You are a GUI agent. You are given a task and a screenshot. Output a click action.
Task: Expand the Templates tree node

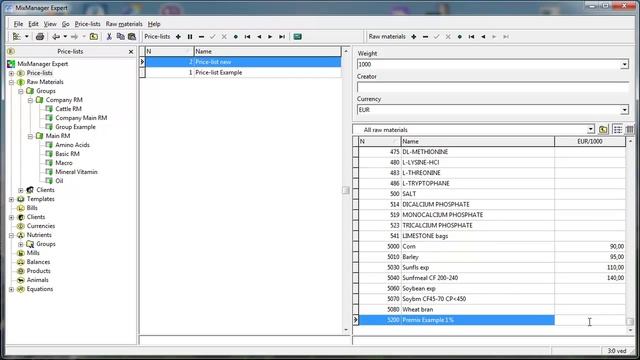[x=11, y=199]
